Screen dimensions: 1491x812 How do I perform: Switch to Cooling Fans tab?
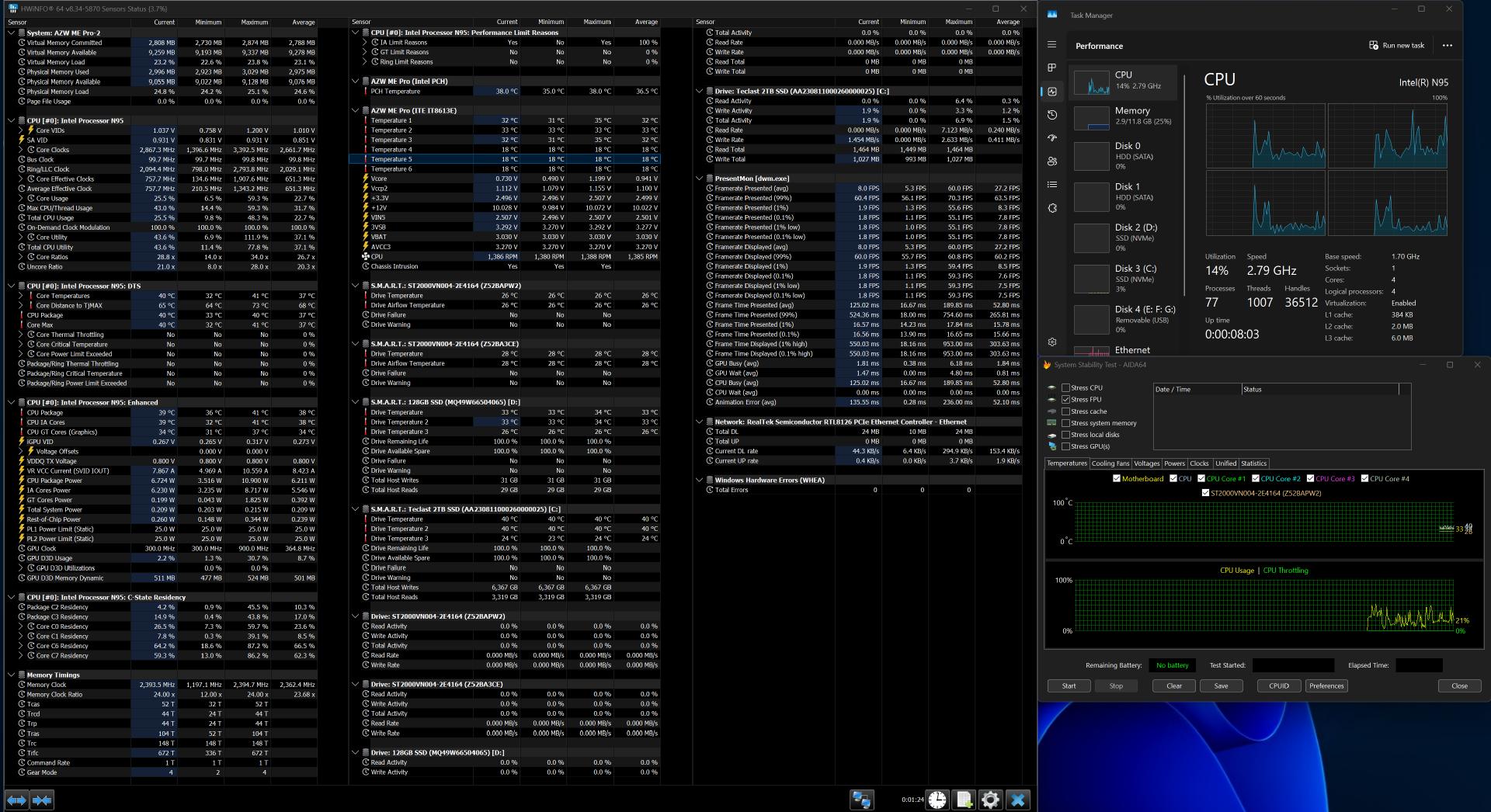click(x=1110, y=463)
